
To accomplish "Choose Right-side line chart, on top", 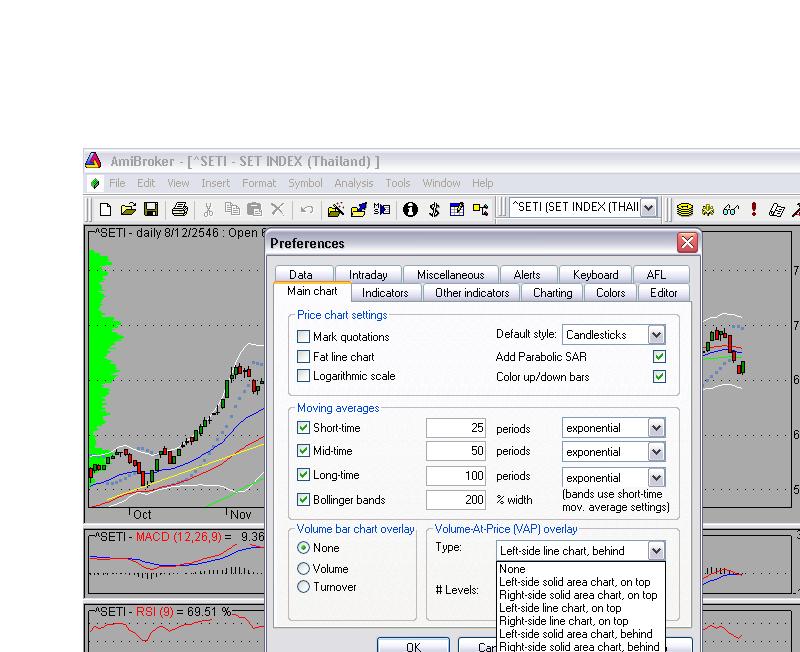I will pyautogui.click(x=581, y=621).
